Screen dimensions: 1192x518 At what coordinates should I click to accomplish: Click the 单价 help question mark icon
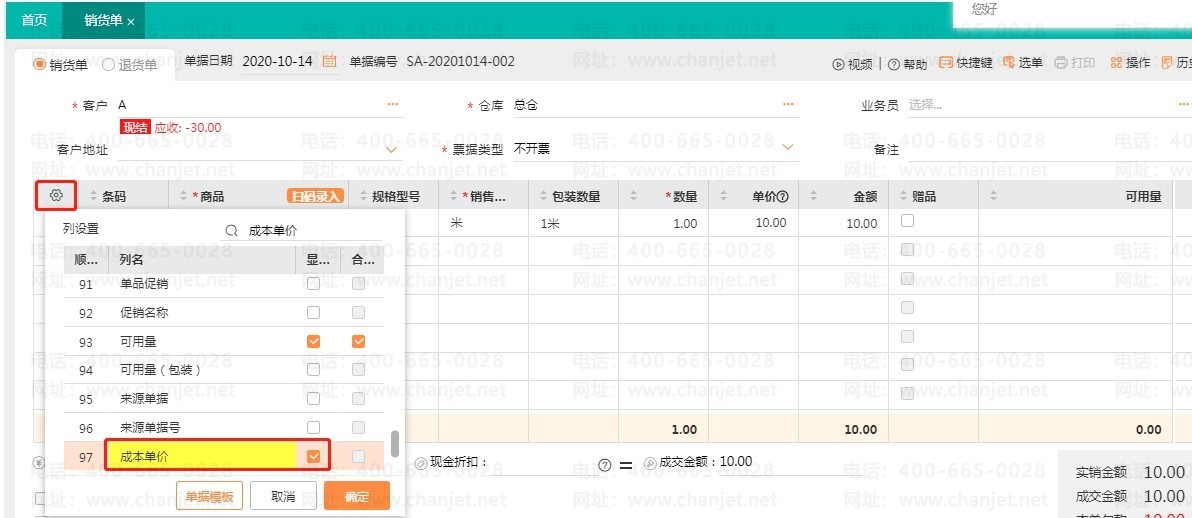click(x=783, y=197)
